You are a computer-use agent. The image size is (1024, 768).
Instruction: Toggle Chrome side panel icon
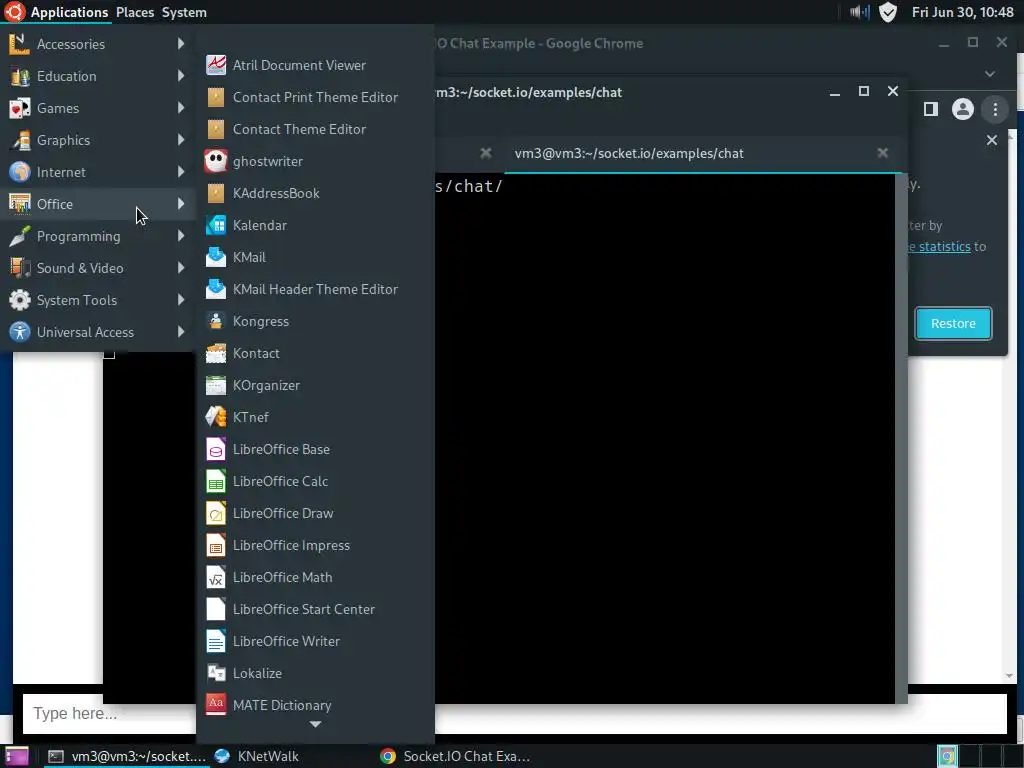tap(931, 109)
